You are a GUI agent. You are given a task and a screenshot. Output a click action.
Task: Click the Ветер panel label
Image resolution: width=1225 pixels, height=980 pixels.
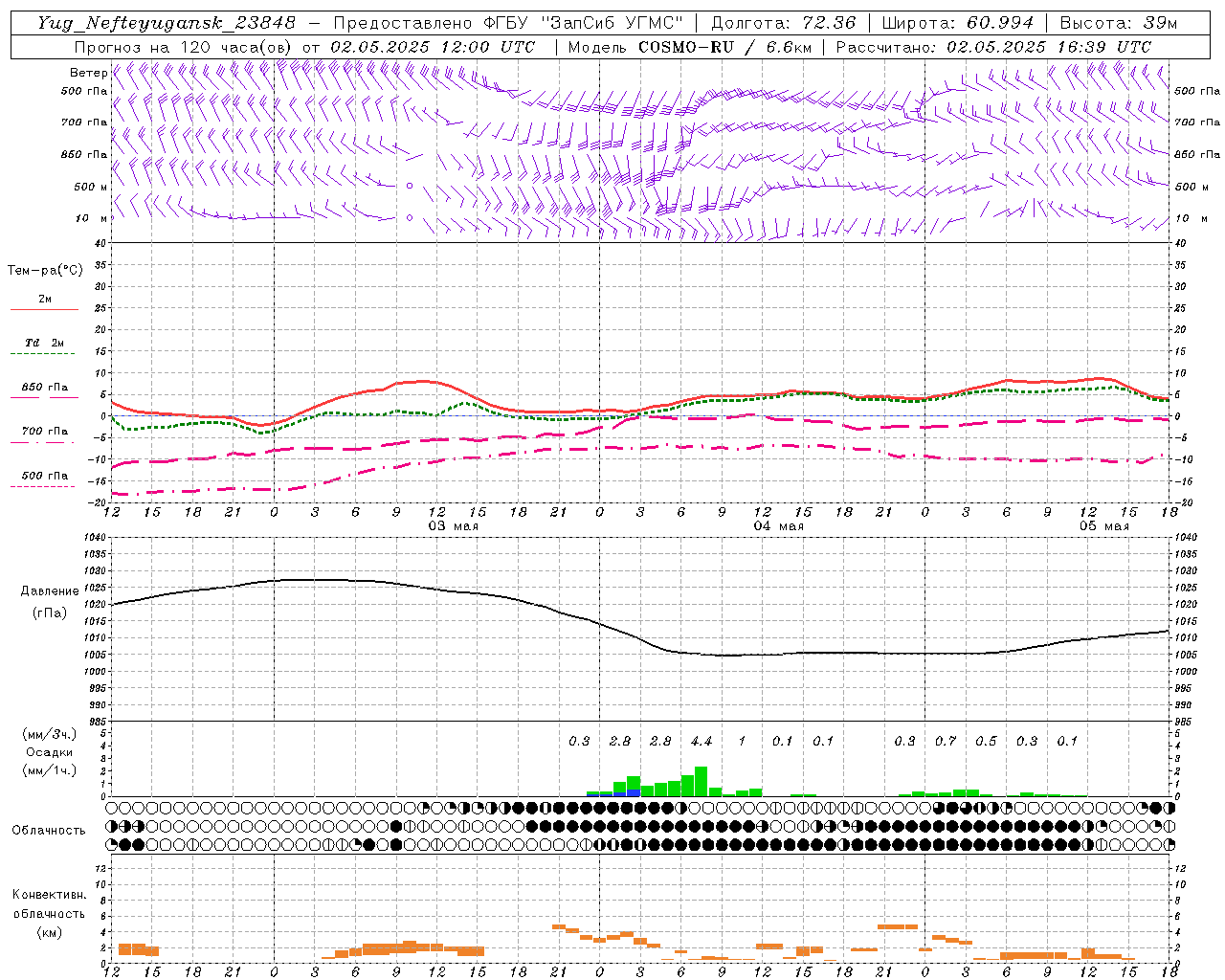(88, 73)
